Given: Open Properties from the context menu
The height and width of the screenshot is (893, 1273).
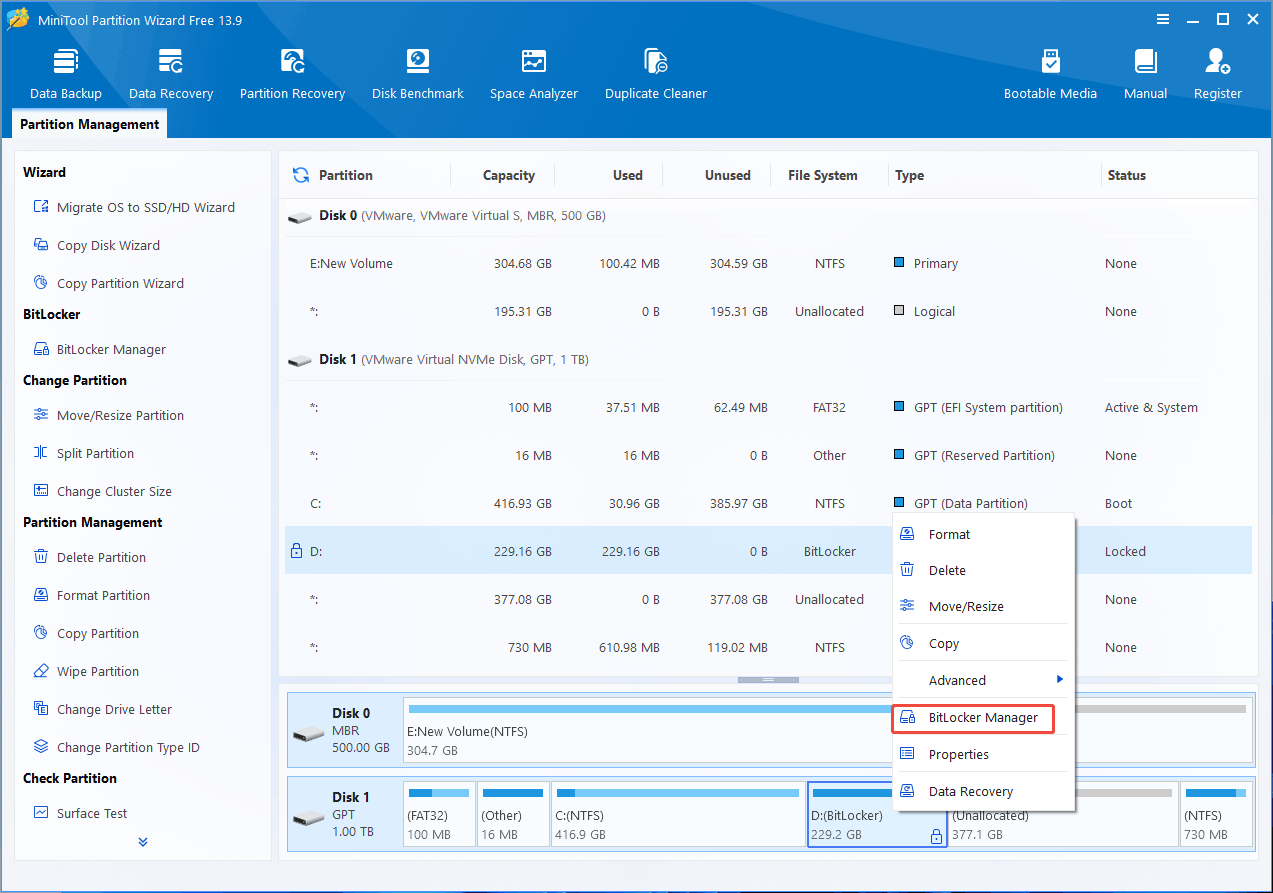Looking at the screenshot, I should [x=983, y=754].
